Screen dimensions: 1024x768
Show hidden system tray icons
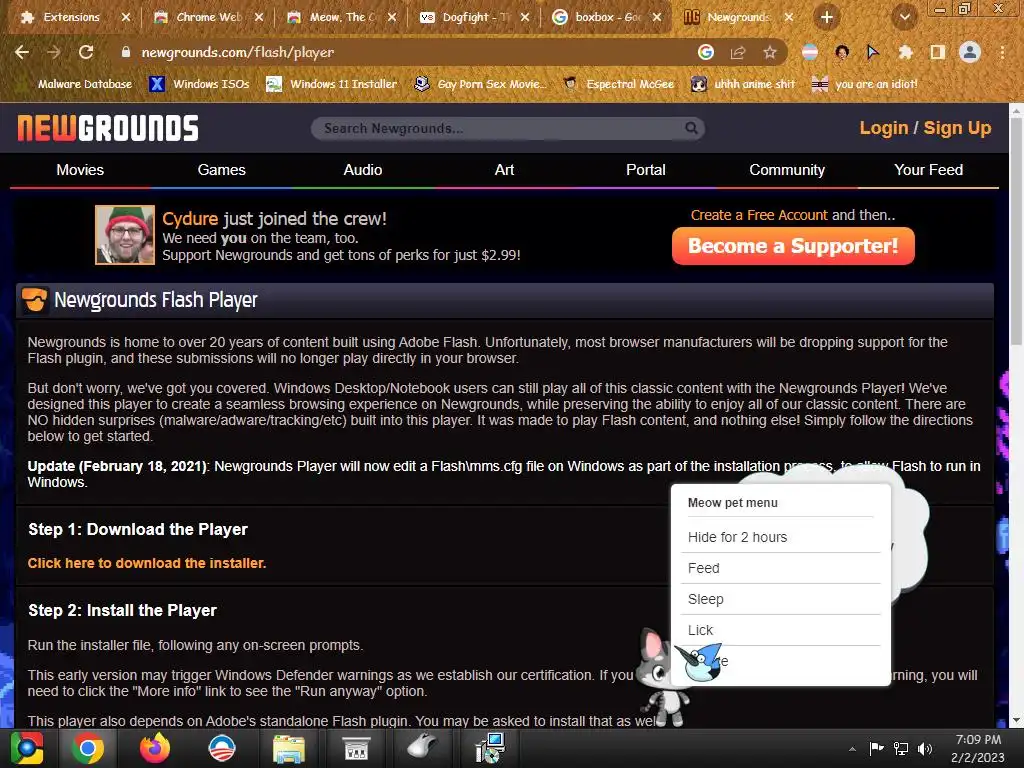click(852, 749)
